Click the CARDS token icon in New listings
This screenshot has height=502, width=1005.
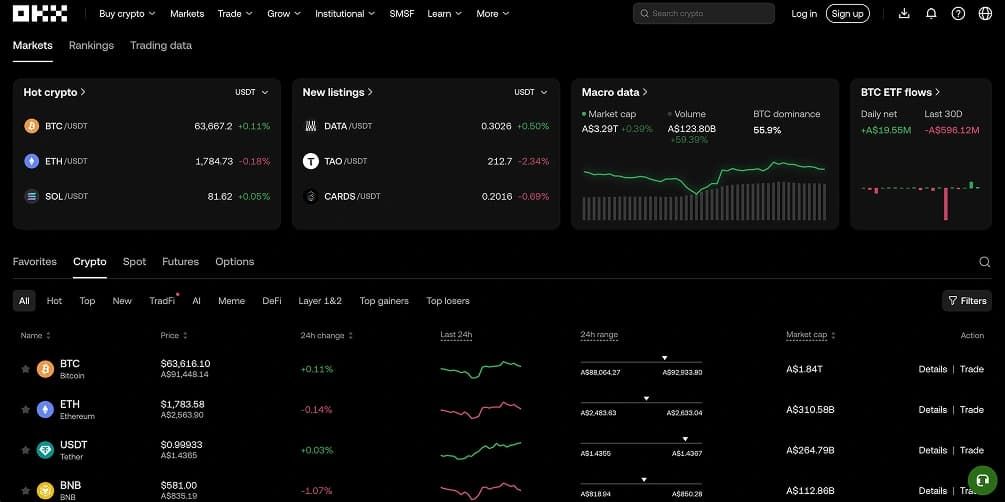tap(311, 196)
